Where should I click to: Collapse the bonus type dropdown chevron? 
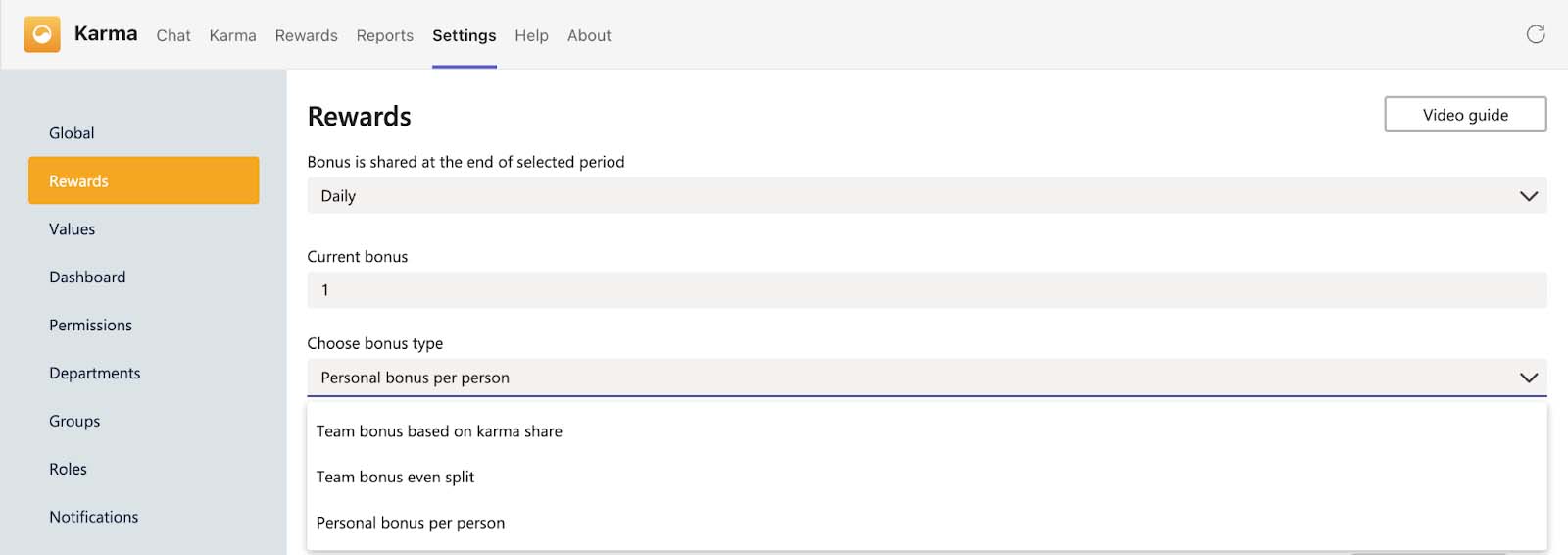coord(1528,378)
